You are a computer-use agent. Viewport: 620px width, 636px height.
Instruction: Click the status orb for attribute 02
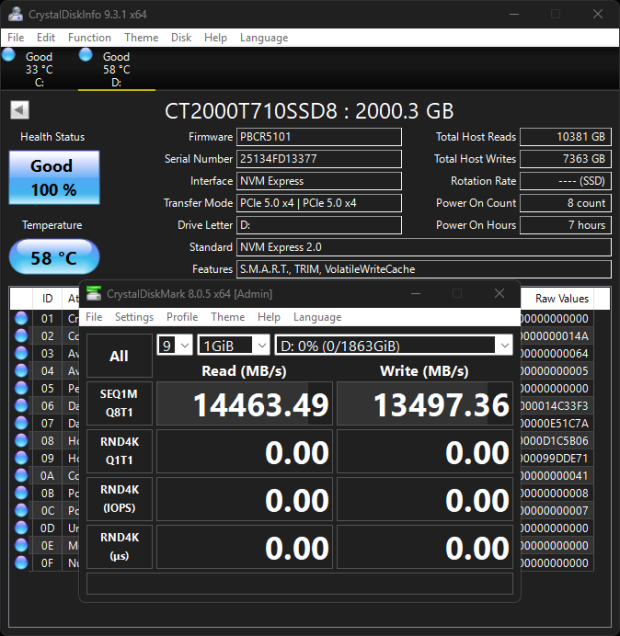pyautogui.click(x=21, y=336)
